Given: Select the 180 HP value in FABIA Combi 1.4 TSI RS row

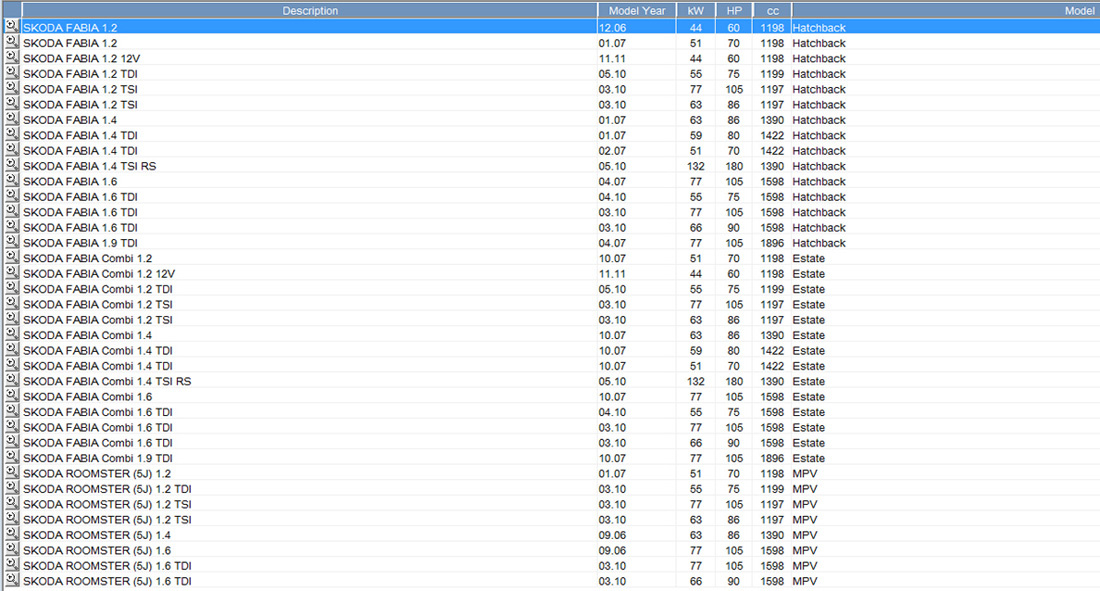Looking at the screenshot, I should (734, 381).
